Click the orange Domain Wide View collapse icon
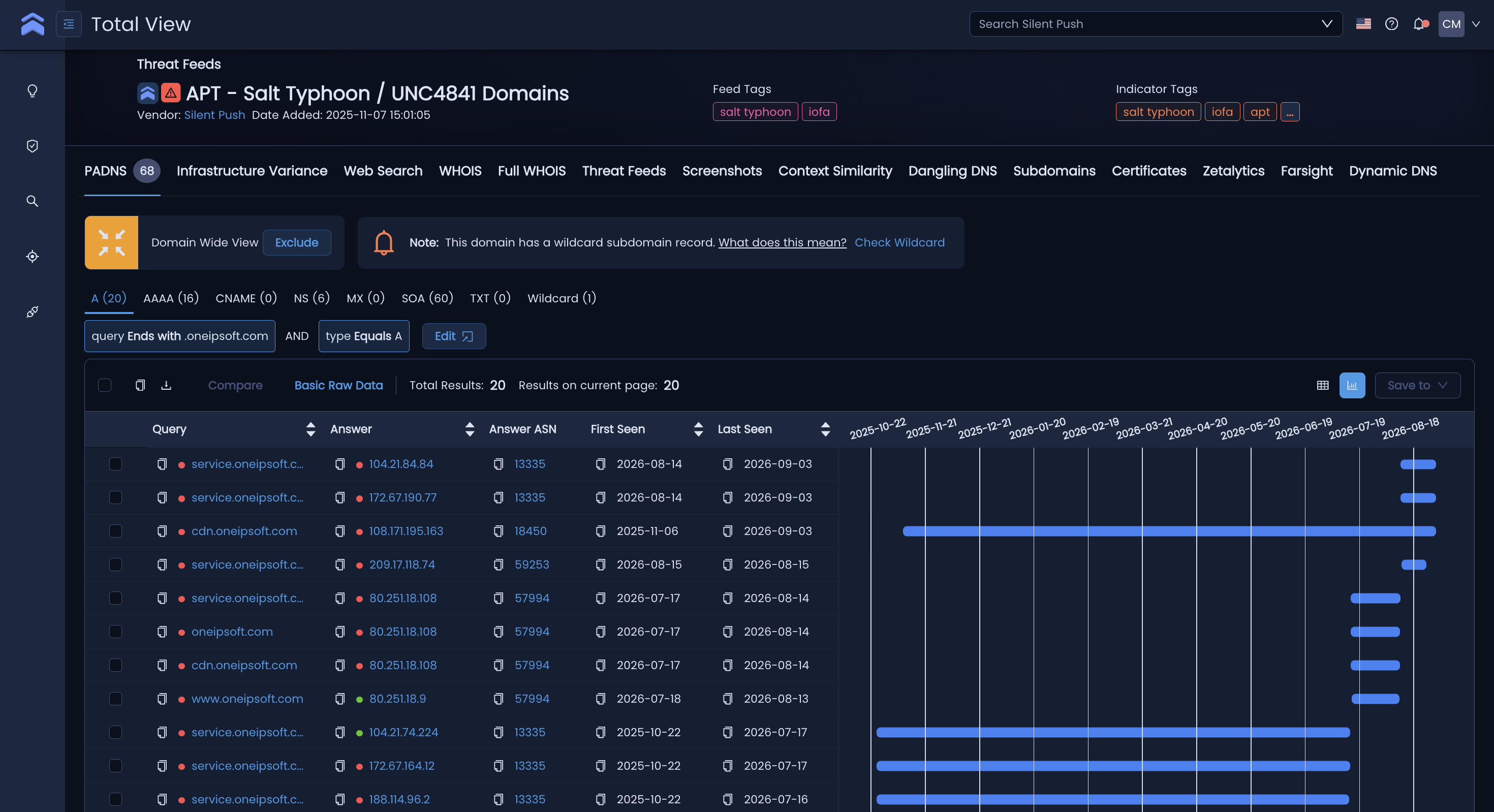This screenshot has height=812, width=1494. (111, 242)
